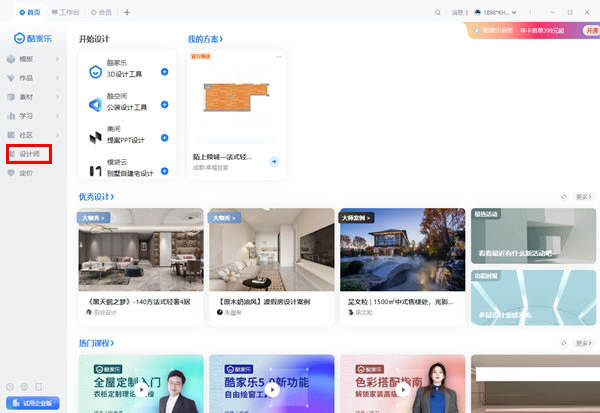This screenshot has height=413, width=600.
Task: Expand the 作品 submenu chevron
Action: coord(57,78)
